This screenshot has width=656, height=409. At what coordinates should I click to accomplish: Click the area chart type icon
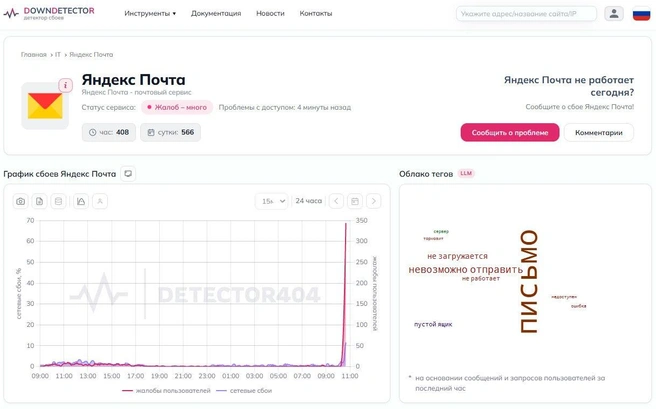[x=81, y=202]
